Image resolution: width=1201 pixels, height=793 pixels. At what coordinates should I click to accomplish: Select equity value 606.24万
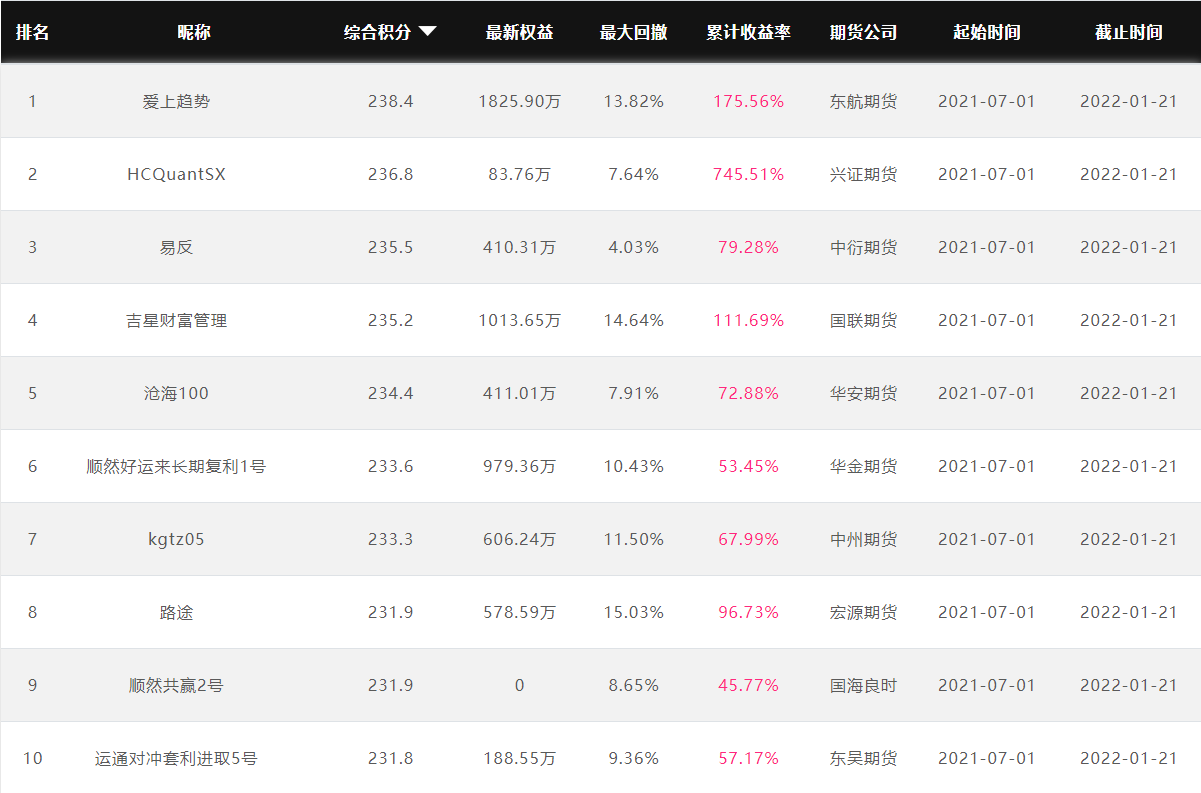(519, 539)
